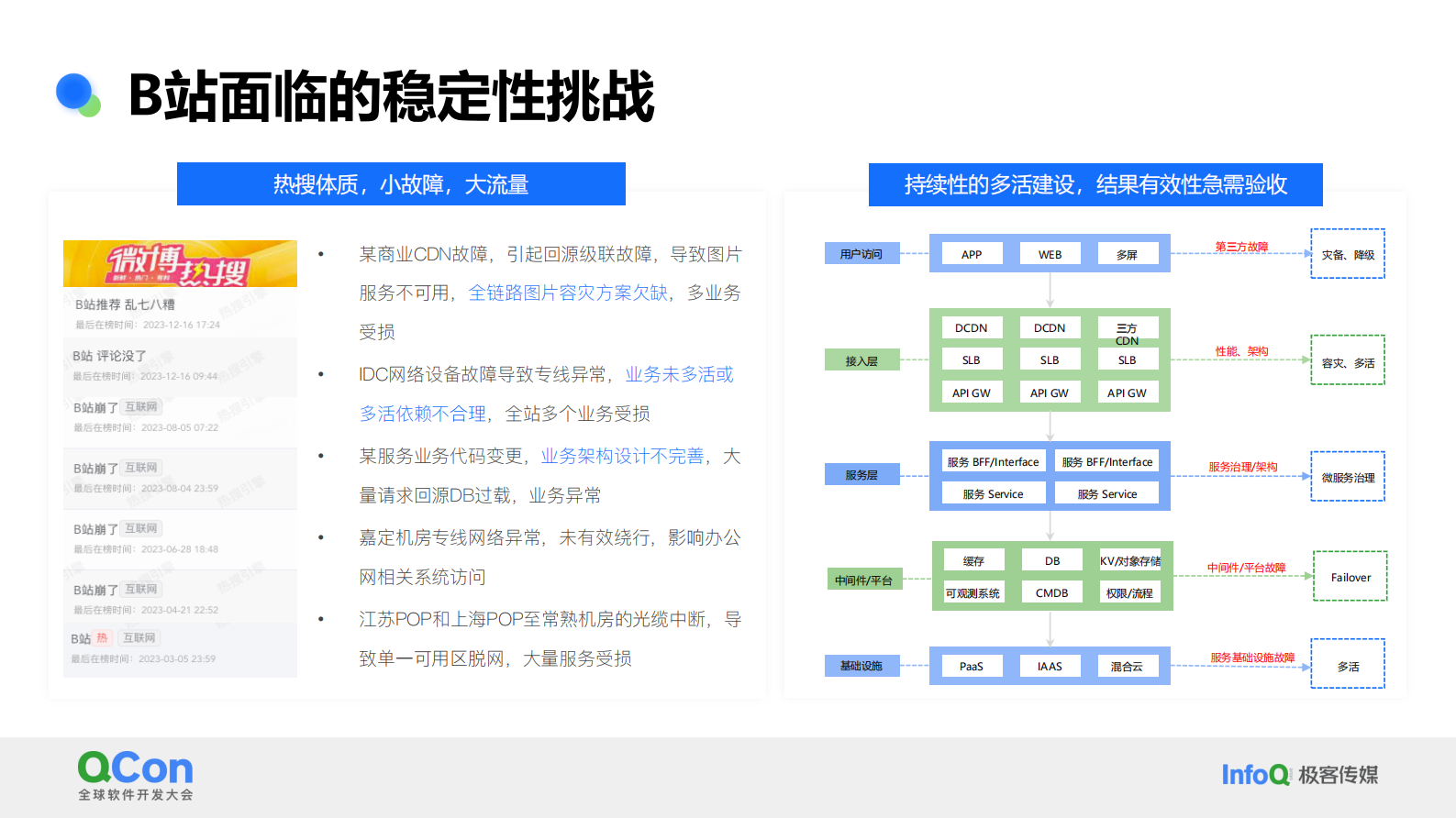Click the dashed box 灾备、降级
This screenshot has width=1456, height=818.
pos(1348,254)
